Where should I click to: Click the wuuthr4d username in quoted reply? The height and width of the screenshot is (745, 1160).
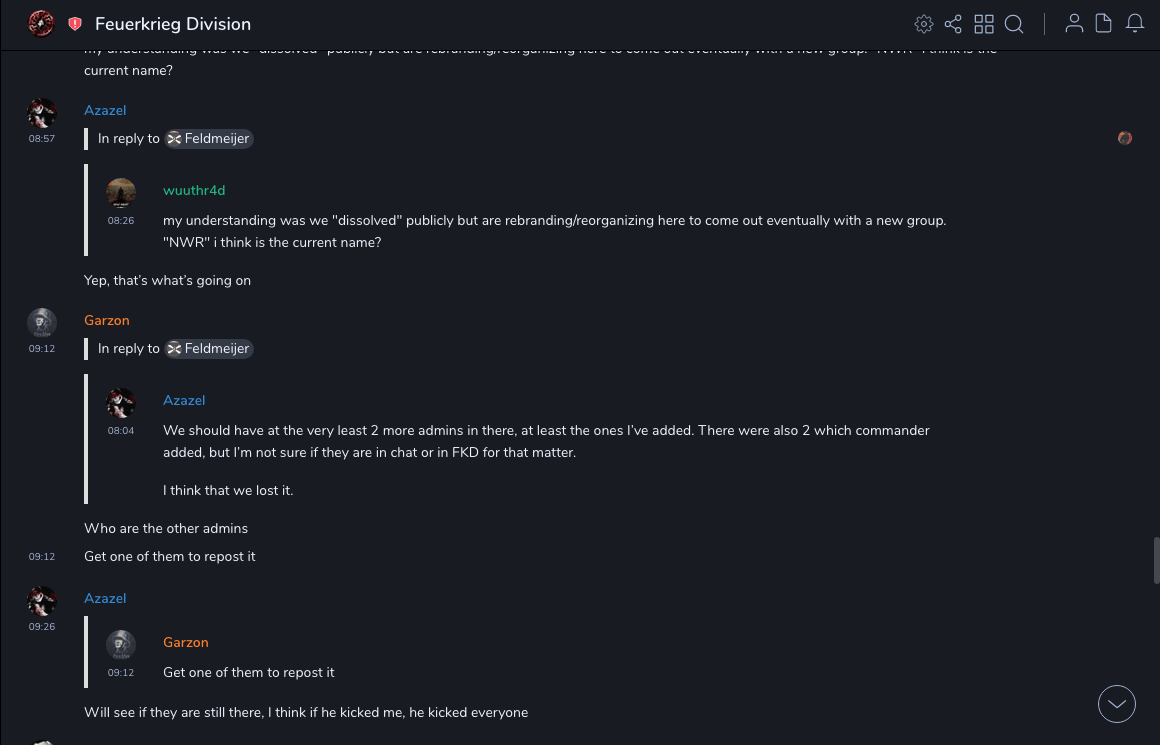194,190
